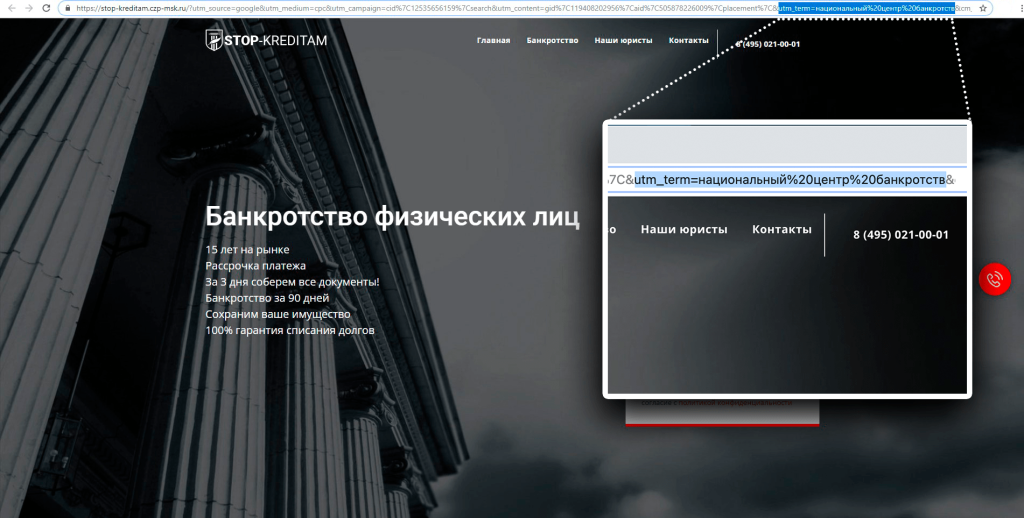Click the browser back arrow

[11, 8]
